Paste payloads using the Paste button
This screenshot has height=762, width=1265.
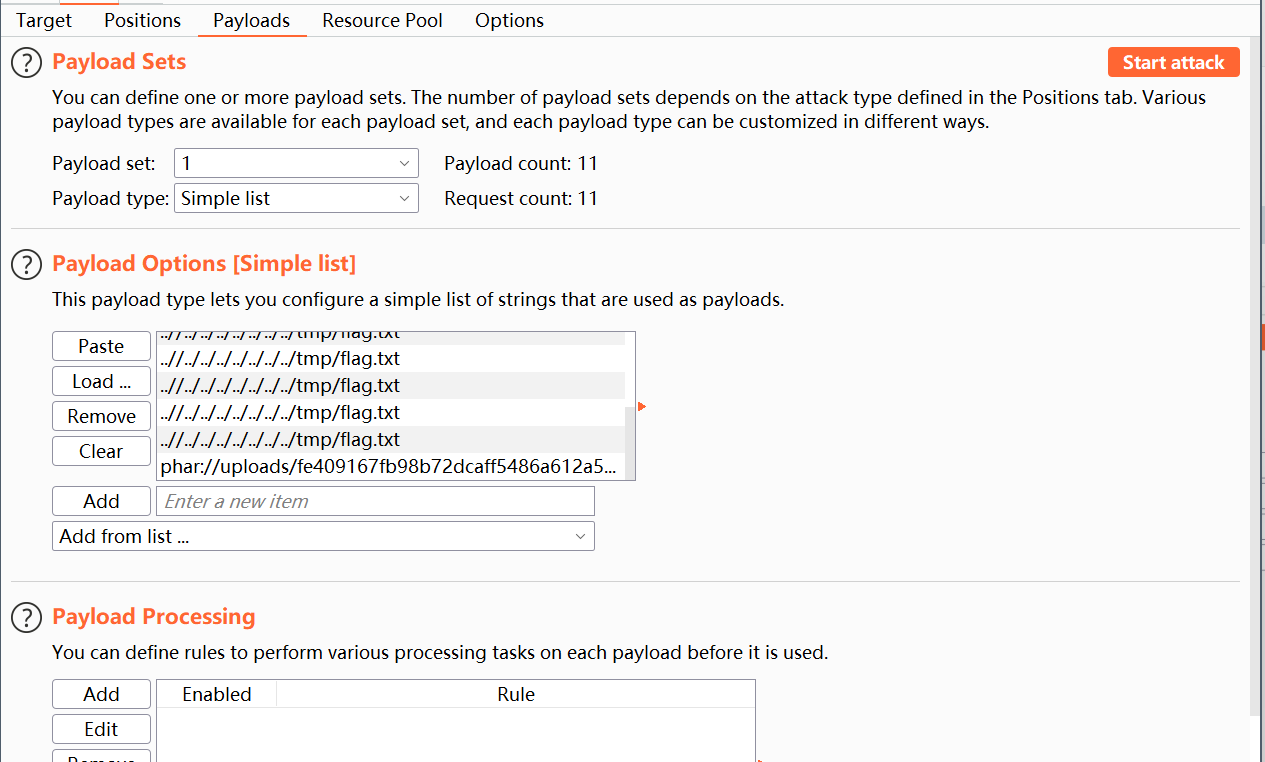pyautogui.click(x=101, y=346)
